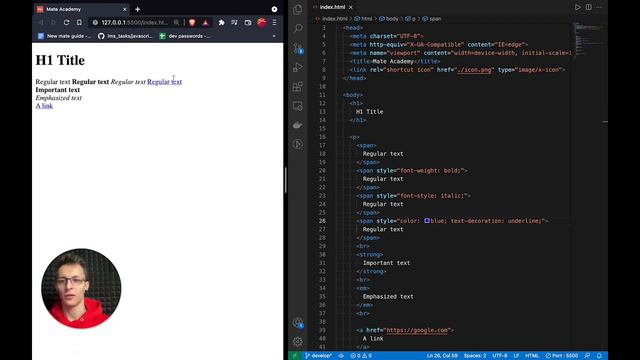
Task: Expand the bookmarks overflow chevron
Action: click(274, 36)
